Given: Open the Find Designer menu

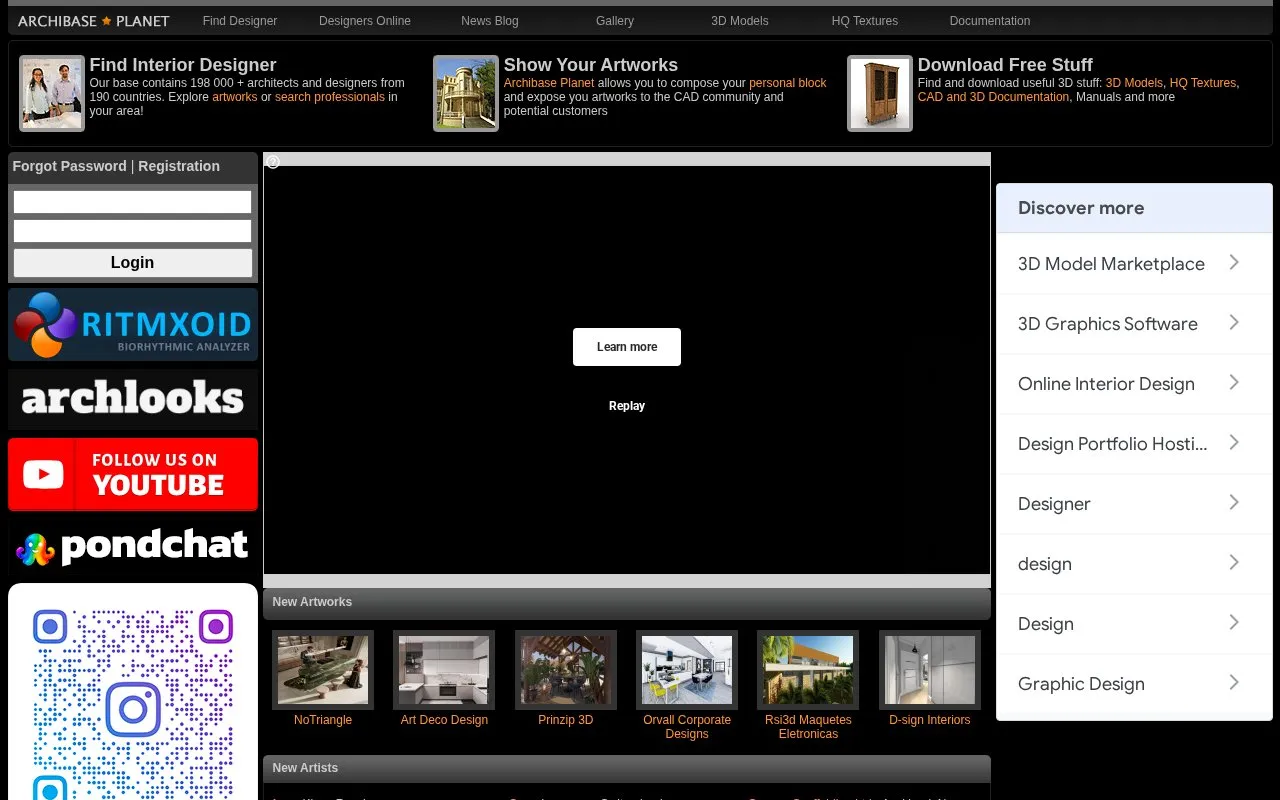Looking at the screenshot, I should pos(240,21).
